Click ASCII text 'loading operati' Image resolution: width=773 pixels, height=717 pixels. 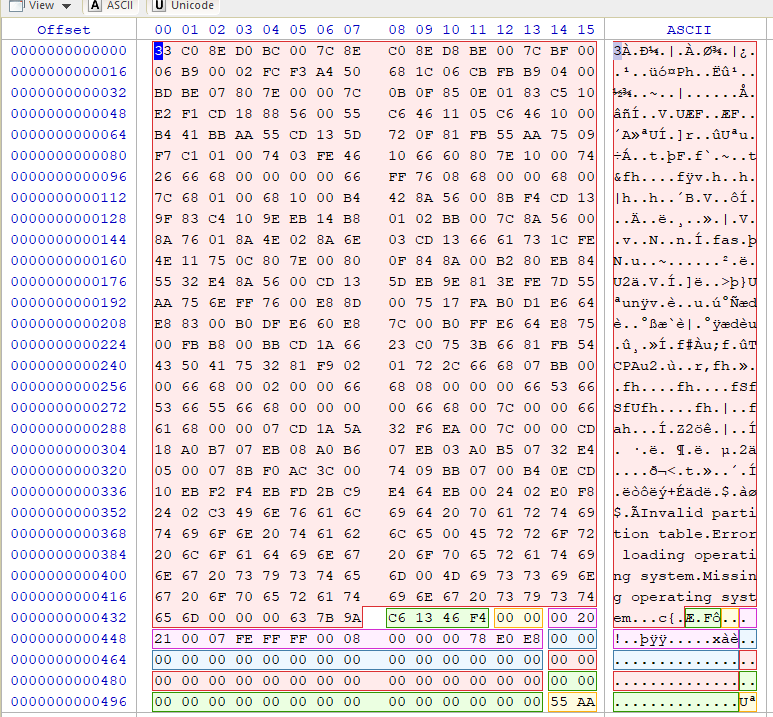click(x=689, y=555)
